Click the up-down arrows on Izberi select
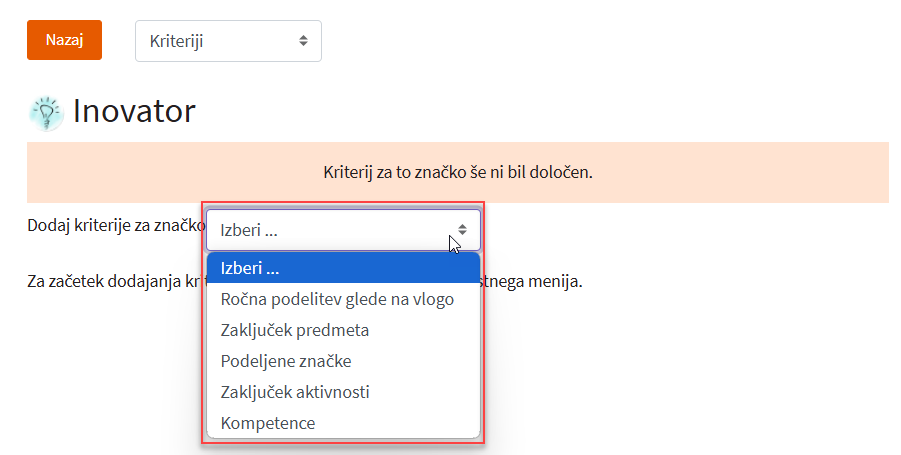This screenshot has width=901, height=455. click(x=462, y=230)
